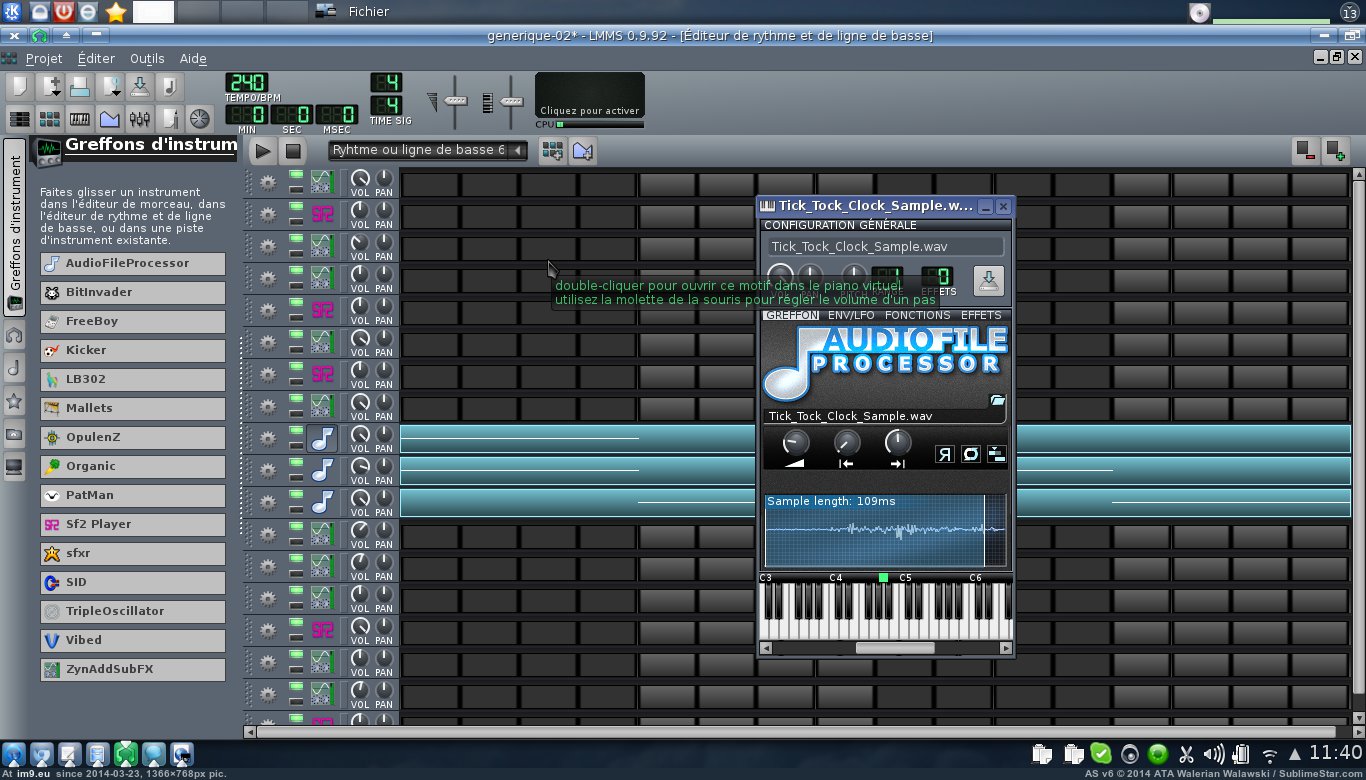The width and height of the screenshot is (1366, 780).
Task: Add a new beat/bassline pattern
Action: pos(551,151)
